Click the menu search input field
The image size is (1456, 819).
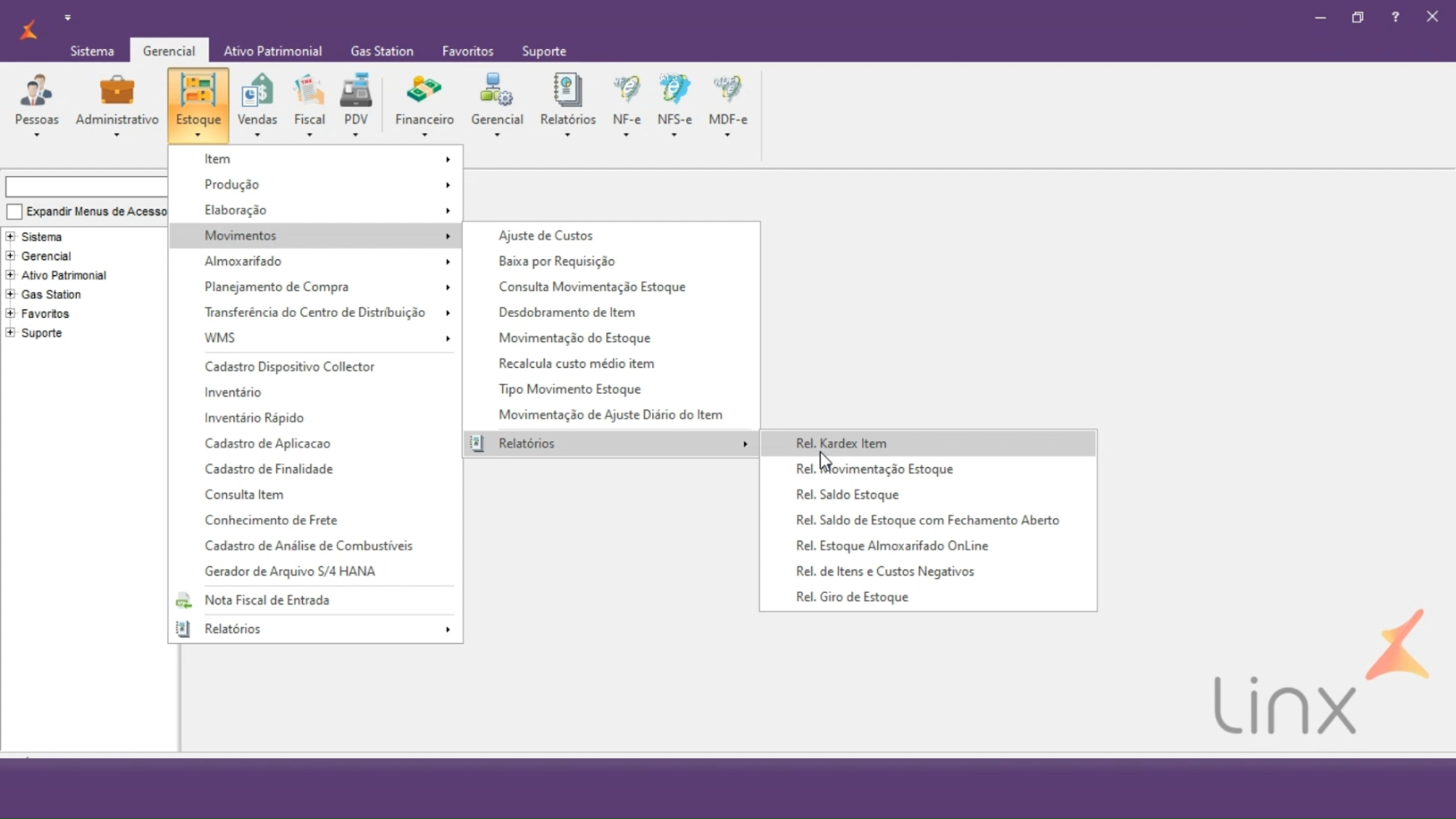tap(87, 186)
